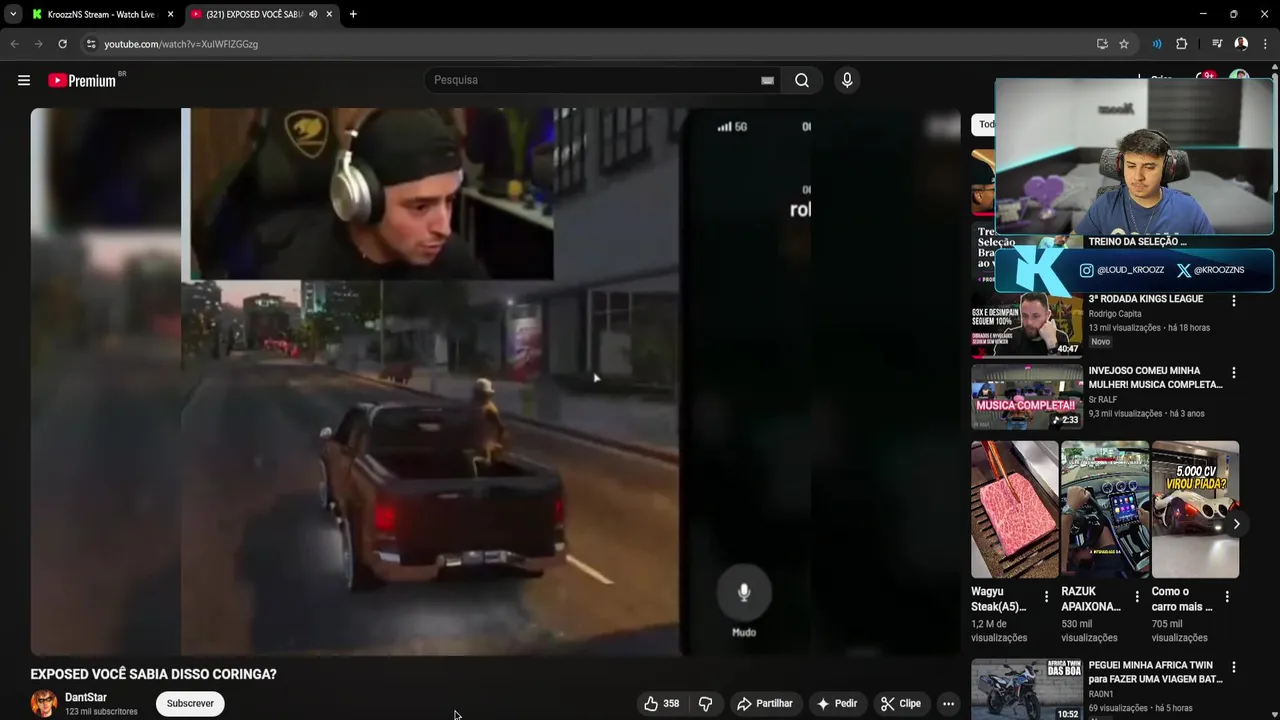1280x720 pixels.
Task: Like the video with thumbs up
Action: pyautogui.click(x=662, y=704)
